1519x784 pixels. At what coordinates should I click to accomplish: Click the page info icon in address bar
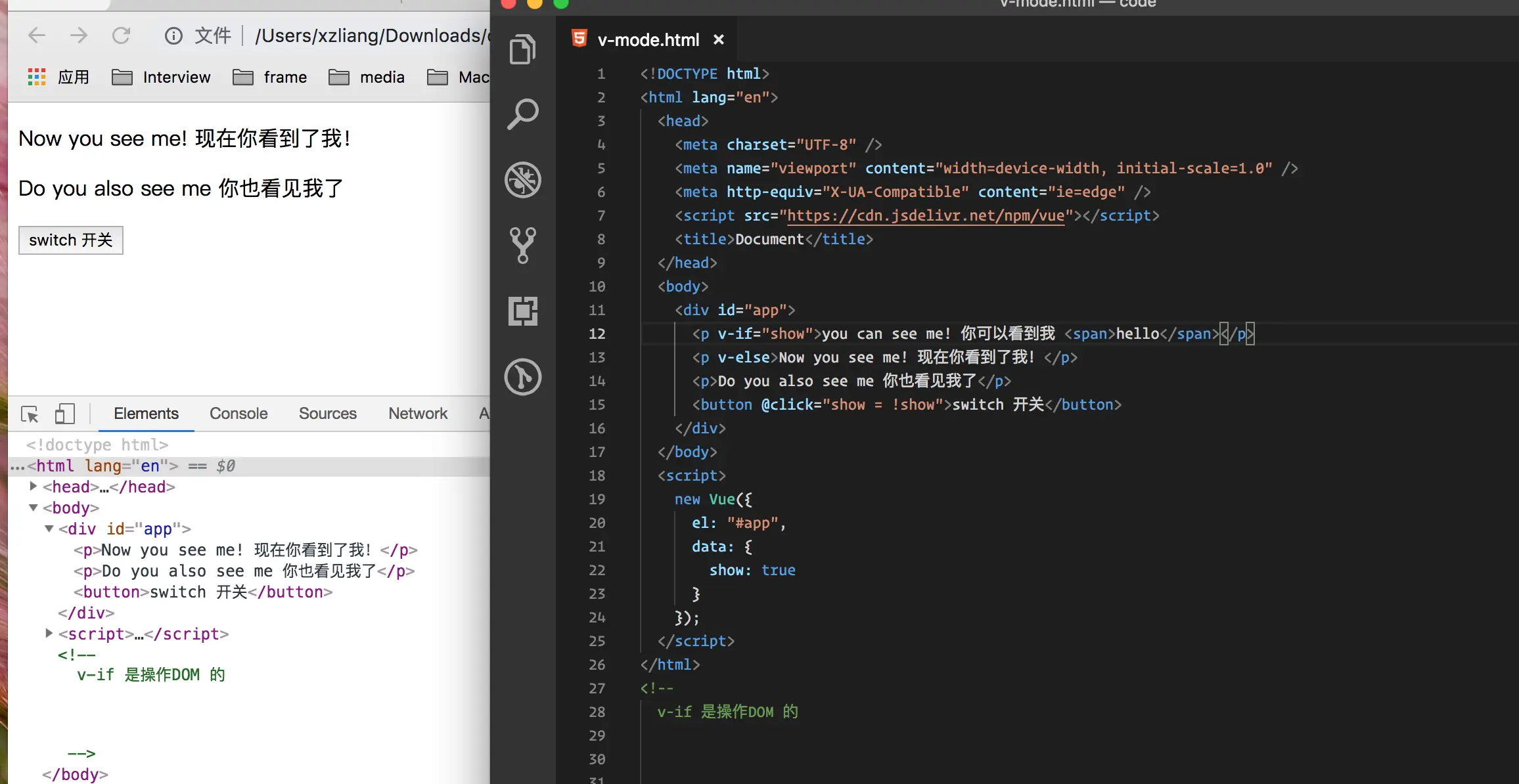pos(173,35)
